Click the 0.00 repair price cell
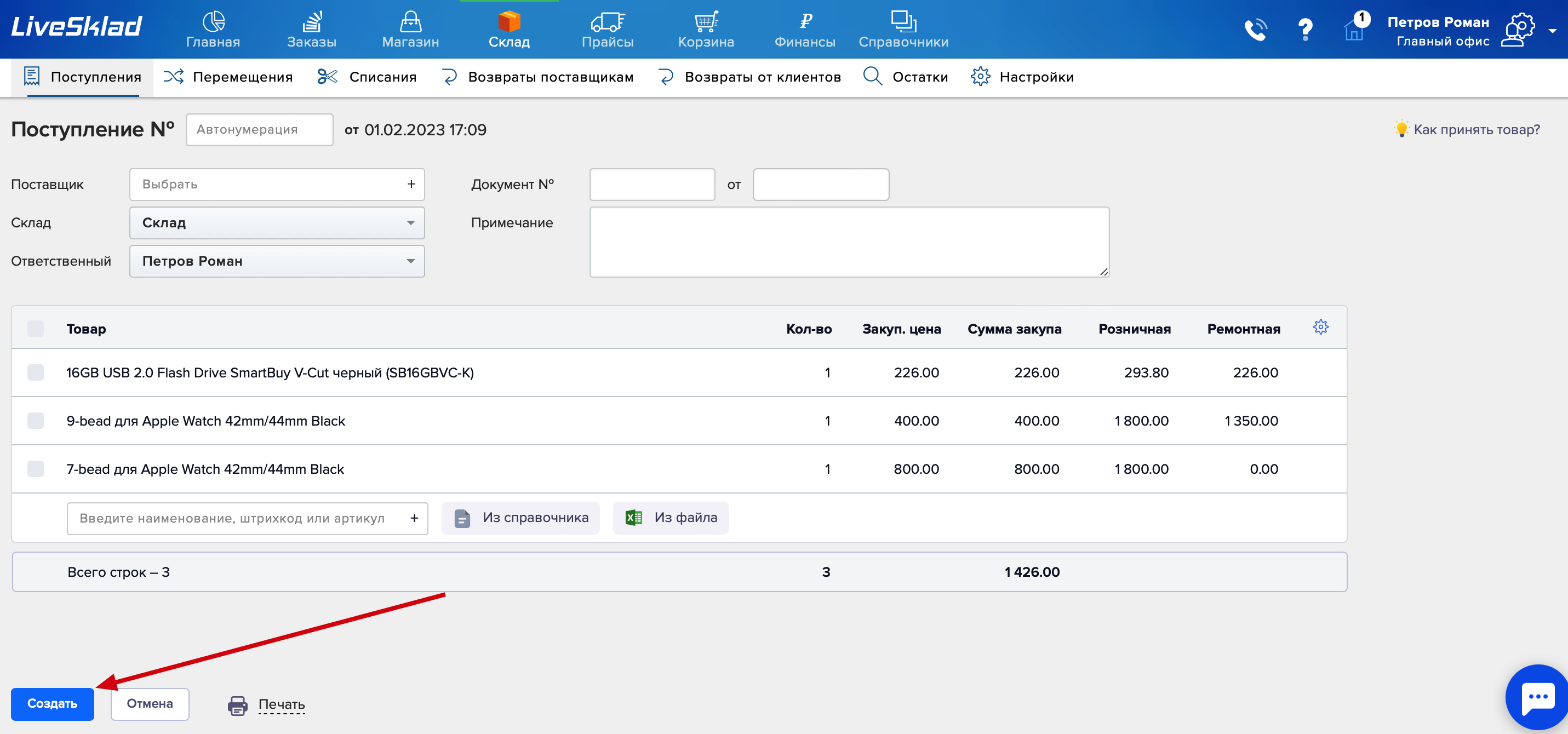 (x=1263, y=469)
